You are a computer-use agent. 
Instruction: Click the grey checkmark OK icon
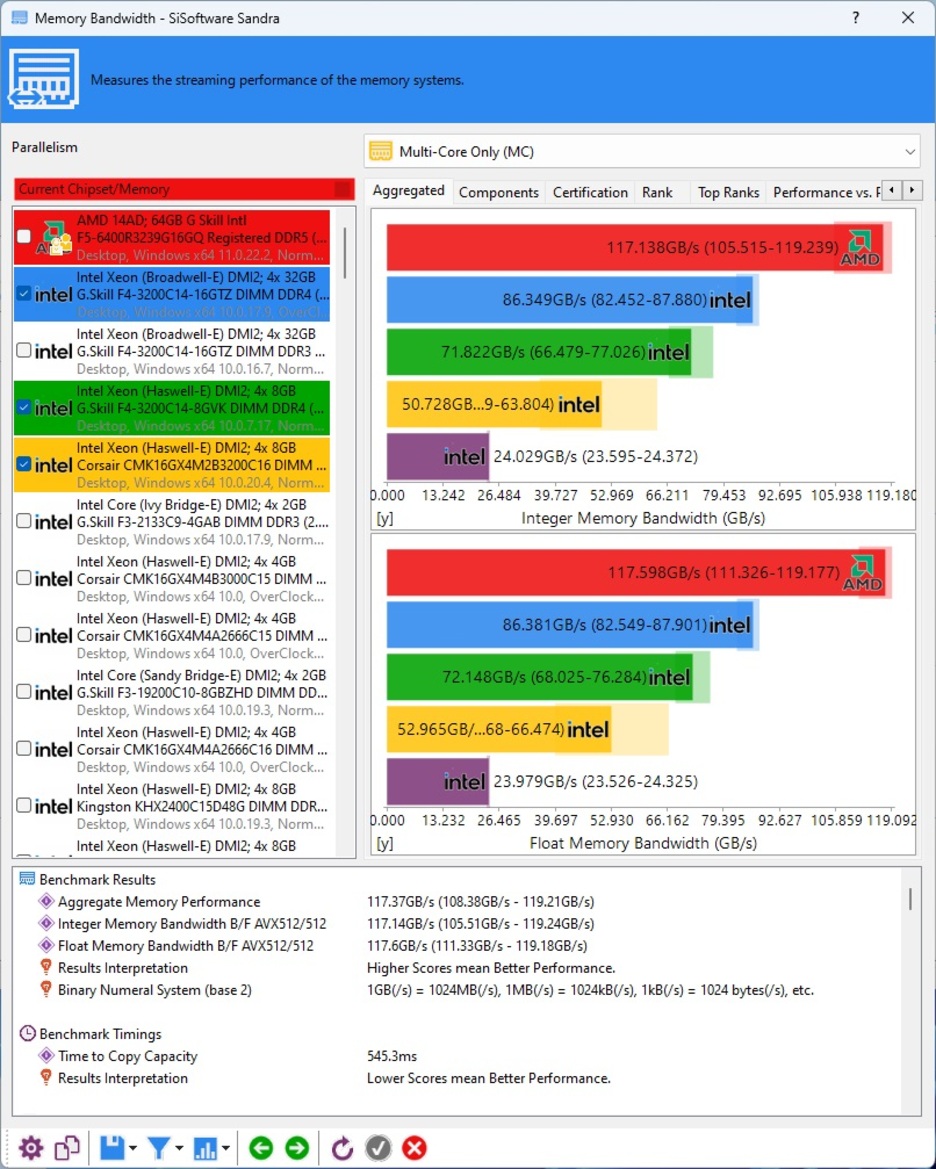pos(378,1147)
